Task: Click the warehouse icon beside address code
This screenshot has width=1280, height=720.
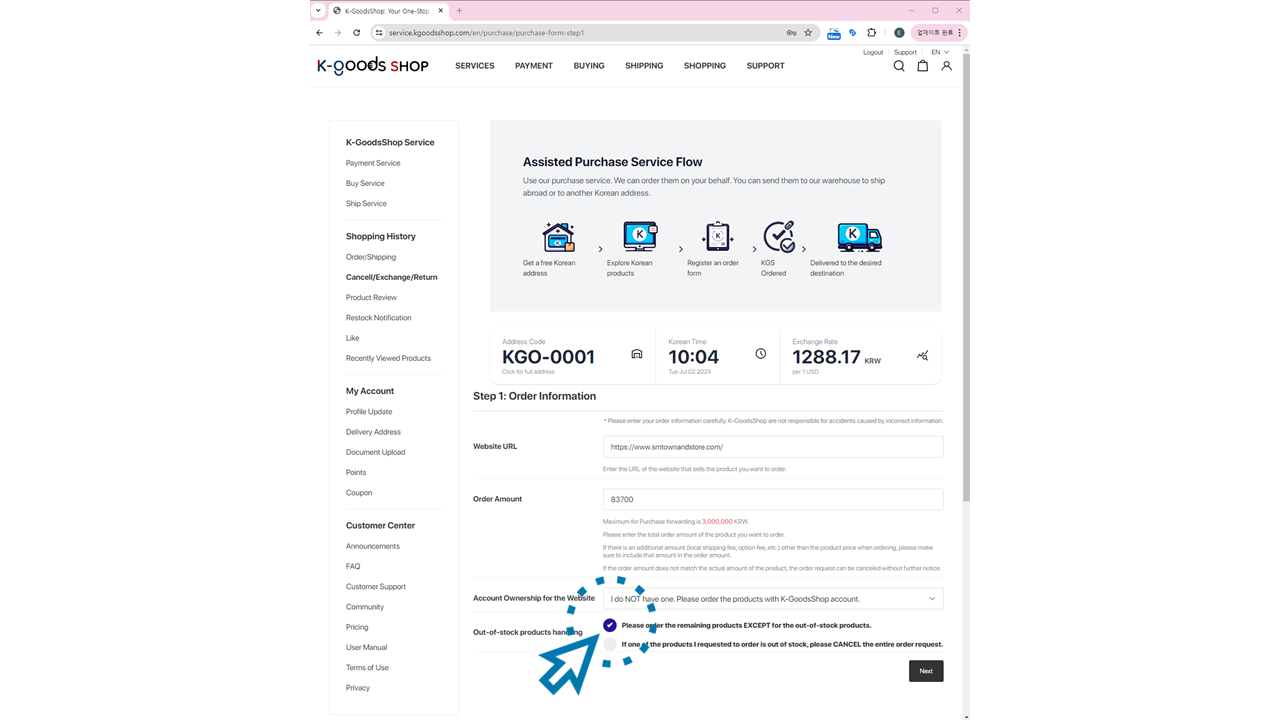Action: (x=636, y=354)
